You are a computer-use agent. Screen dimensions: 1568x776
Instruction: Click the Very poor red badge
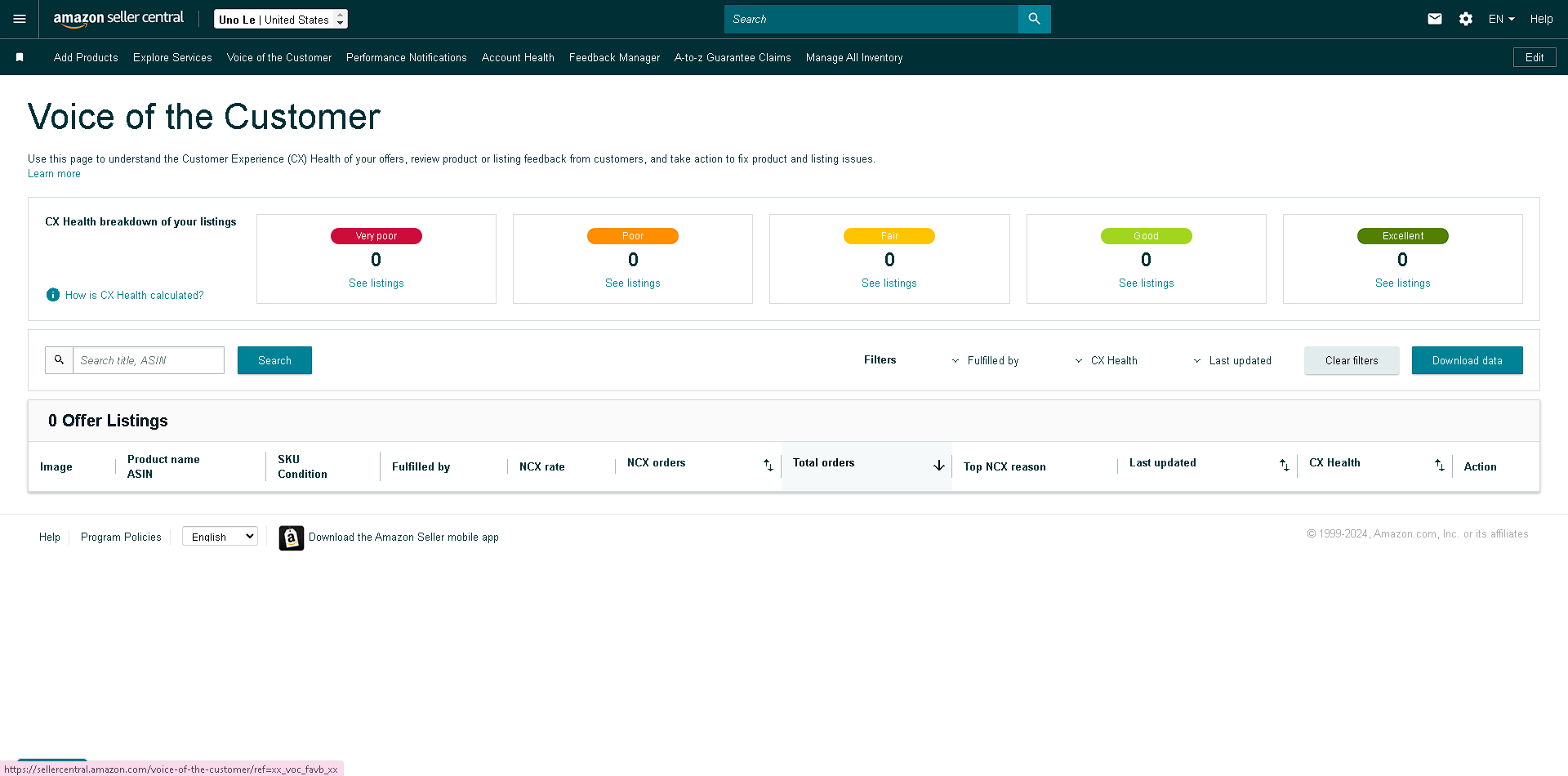pyautogui.click(x=376, y=236)
